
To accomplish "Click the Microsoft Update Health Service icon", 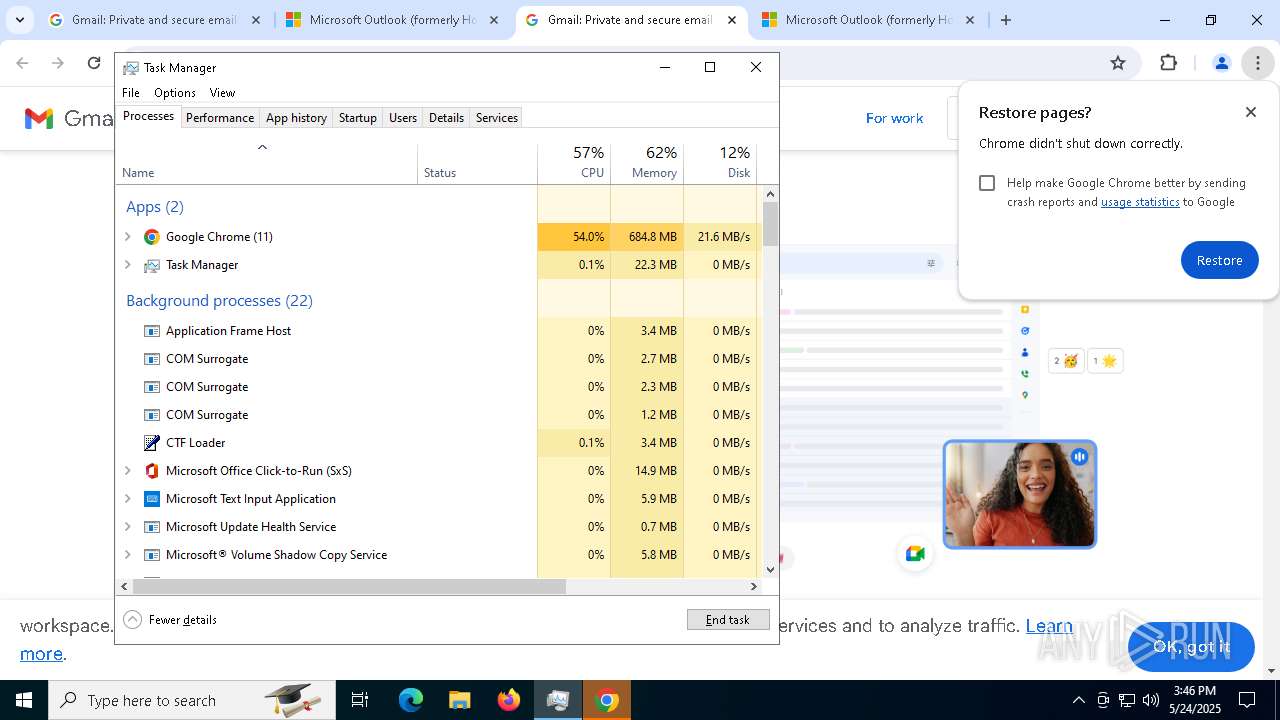I will coord(152,527).
